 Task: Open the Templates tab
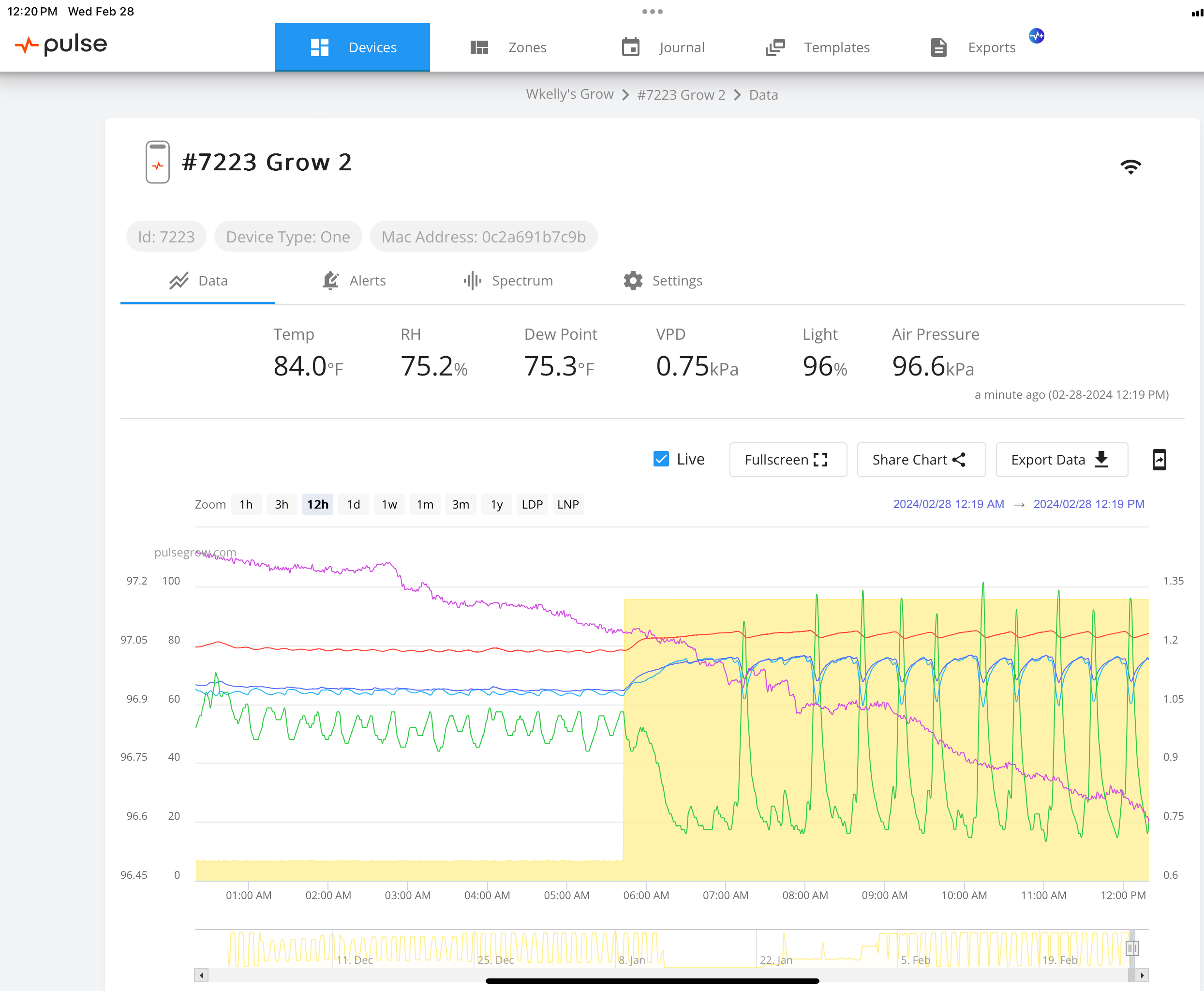coord(817,47)
